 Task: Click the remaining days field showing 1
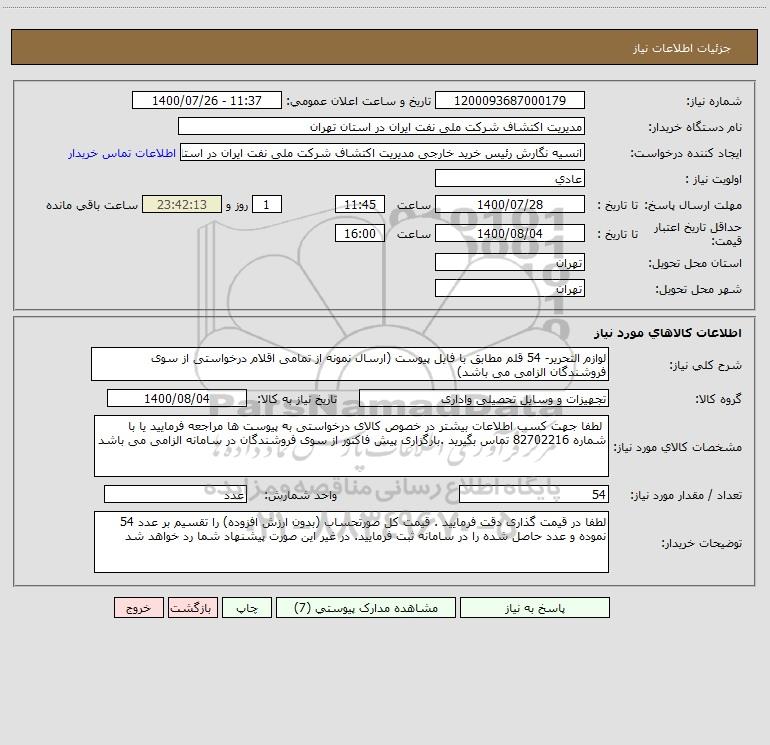point(267,204)
